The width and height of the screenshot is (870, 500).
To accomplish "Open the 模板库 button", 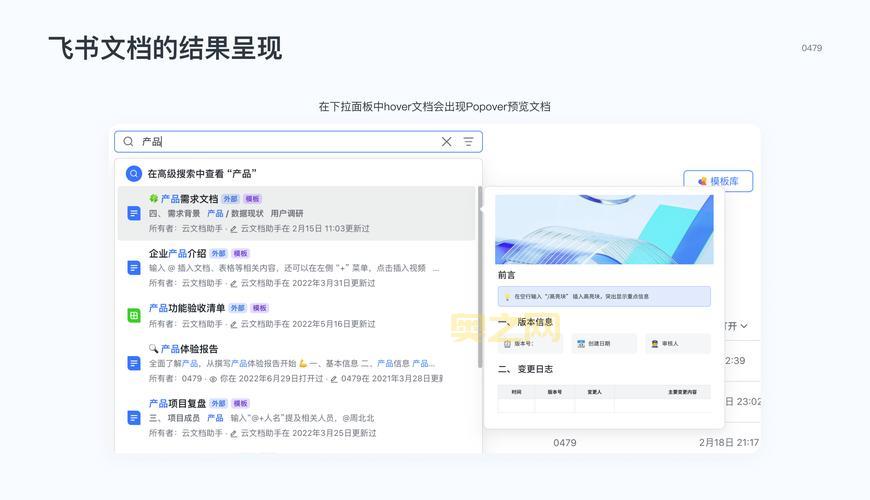I will [718, 181].
